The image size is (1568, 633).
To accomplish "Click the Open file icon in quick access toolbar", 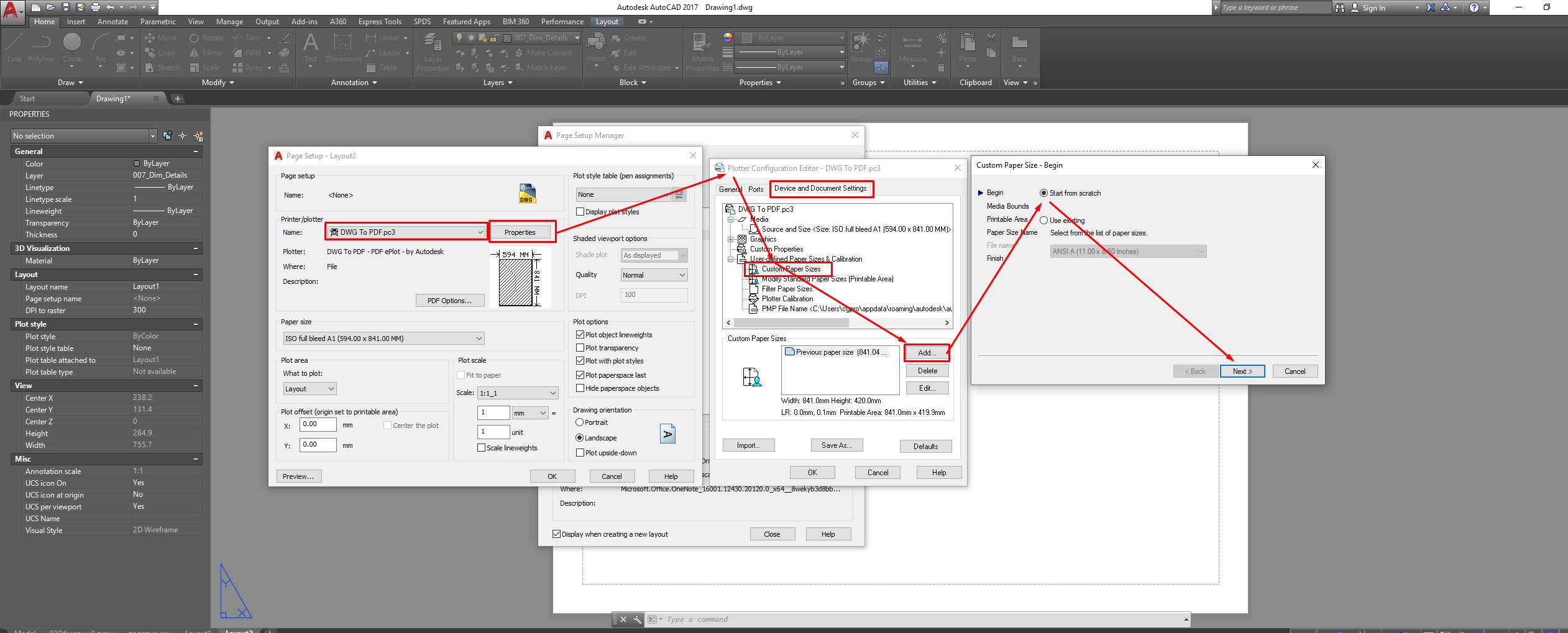I will 50,7.
